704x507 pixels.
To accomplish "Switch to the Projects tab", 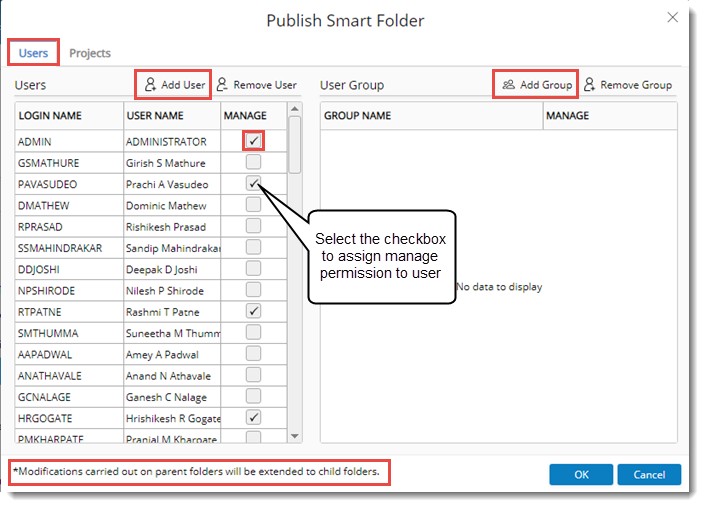I will coord(90,53).
